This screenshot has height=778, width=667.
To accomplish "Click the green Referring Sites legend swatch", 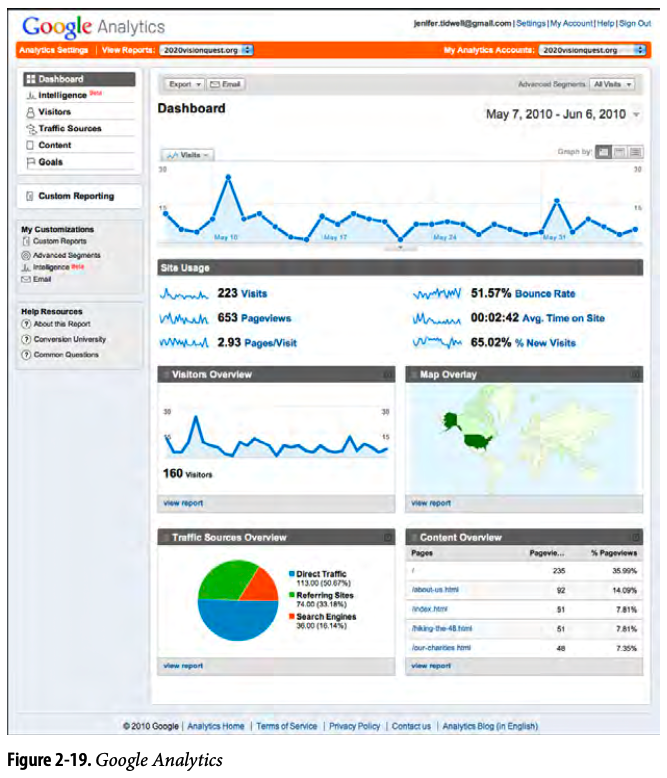I will (292, 595).
